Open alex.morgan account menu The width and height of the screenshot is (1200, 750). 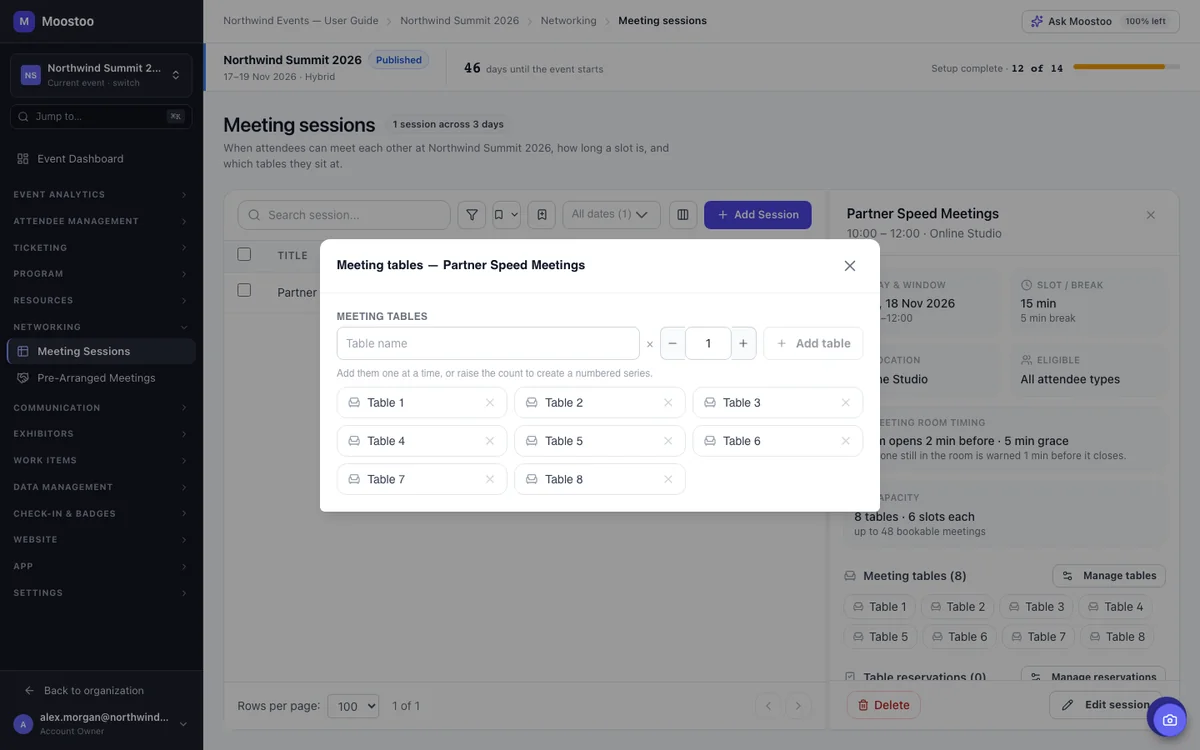point(101,723)
